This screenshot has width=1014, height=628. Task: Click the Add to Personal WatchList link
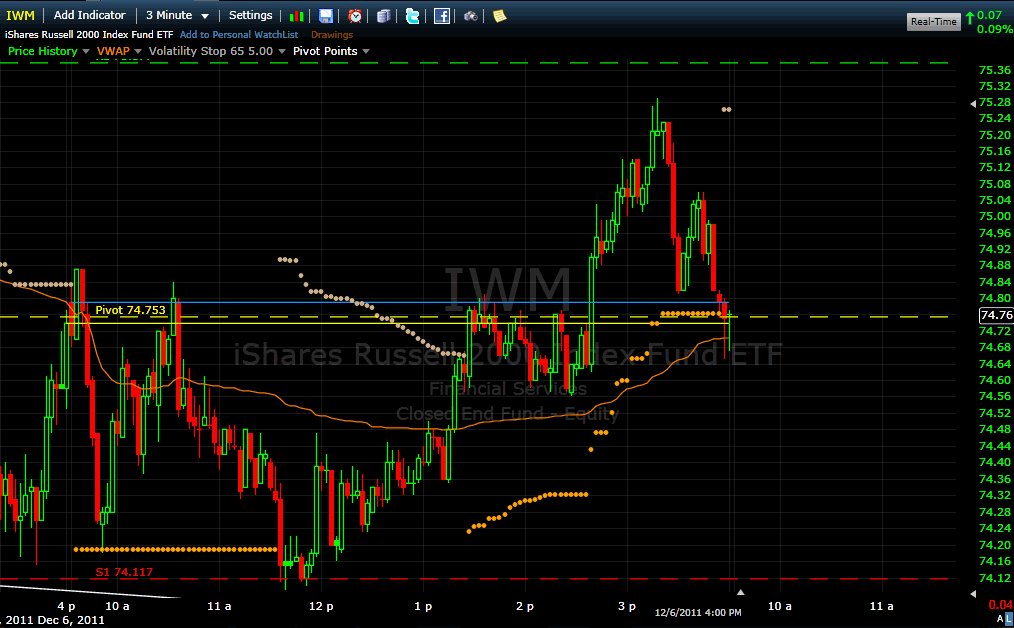239,35
